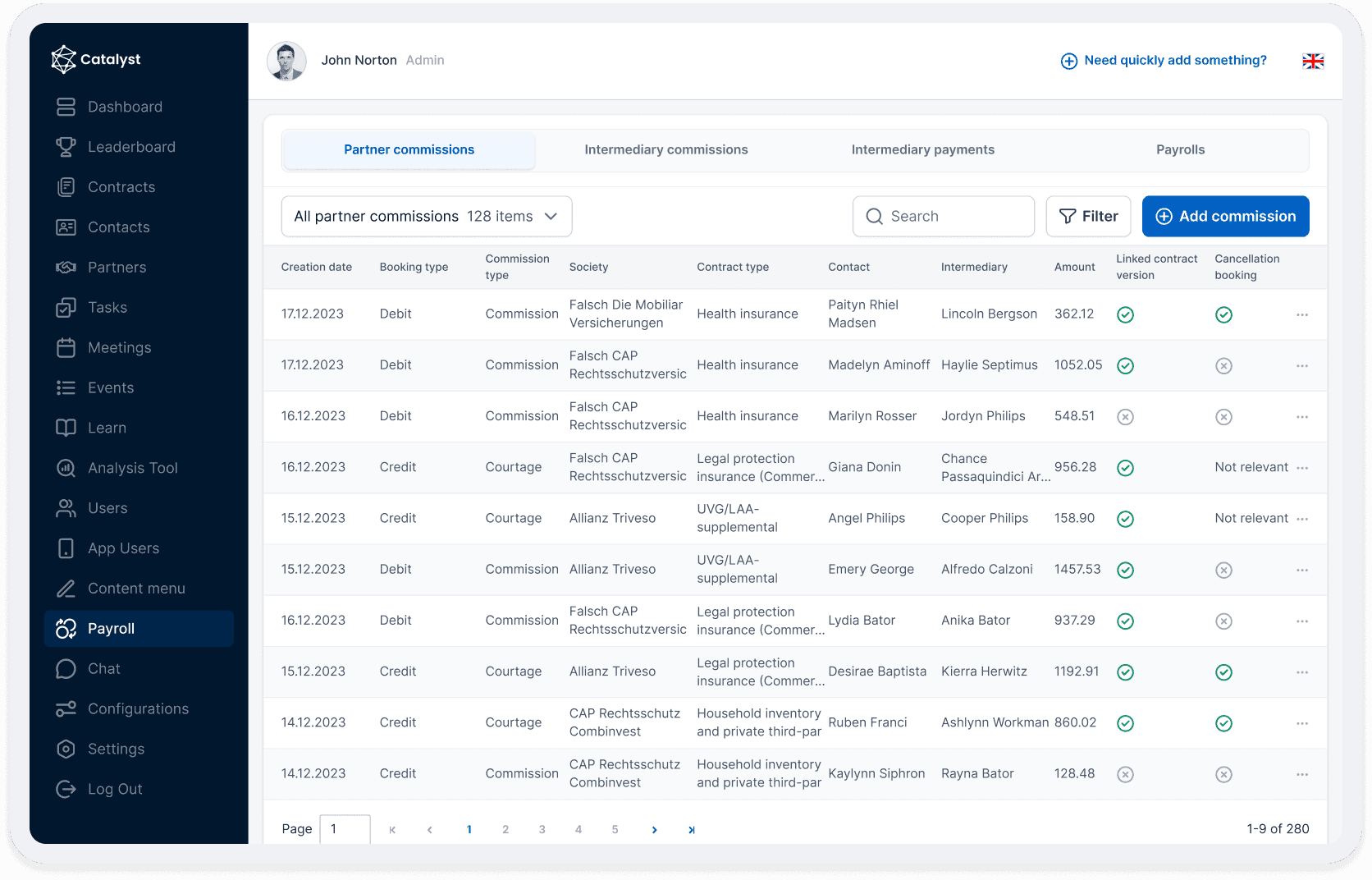Screen dimensions: 1372x880
Task: Go to the next page arrow
Action: [654, 830]
